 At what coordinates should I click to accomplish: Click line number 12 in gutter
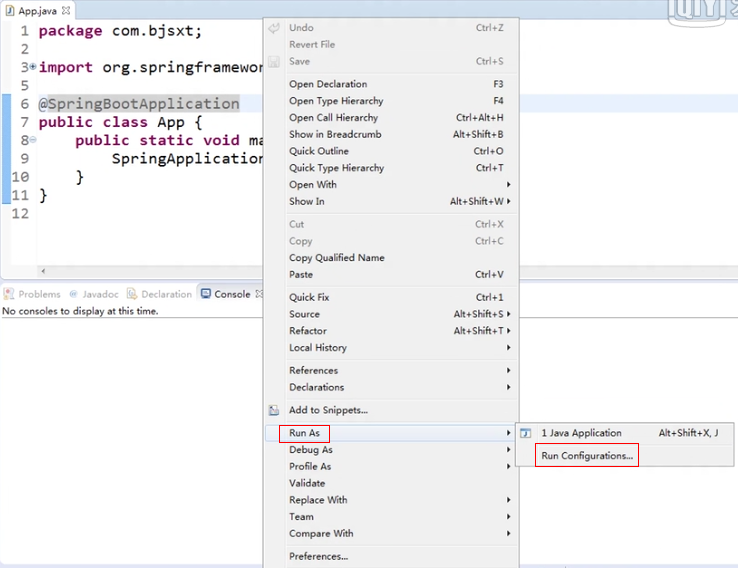pyautogui.click(x=20, y=214)
